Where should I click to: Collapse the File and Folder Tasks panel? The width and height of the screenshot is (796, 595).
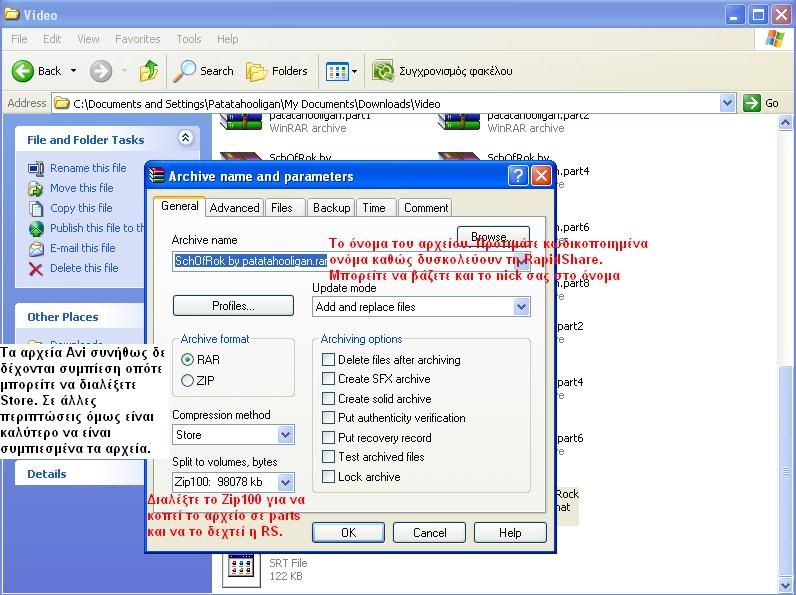185,138
